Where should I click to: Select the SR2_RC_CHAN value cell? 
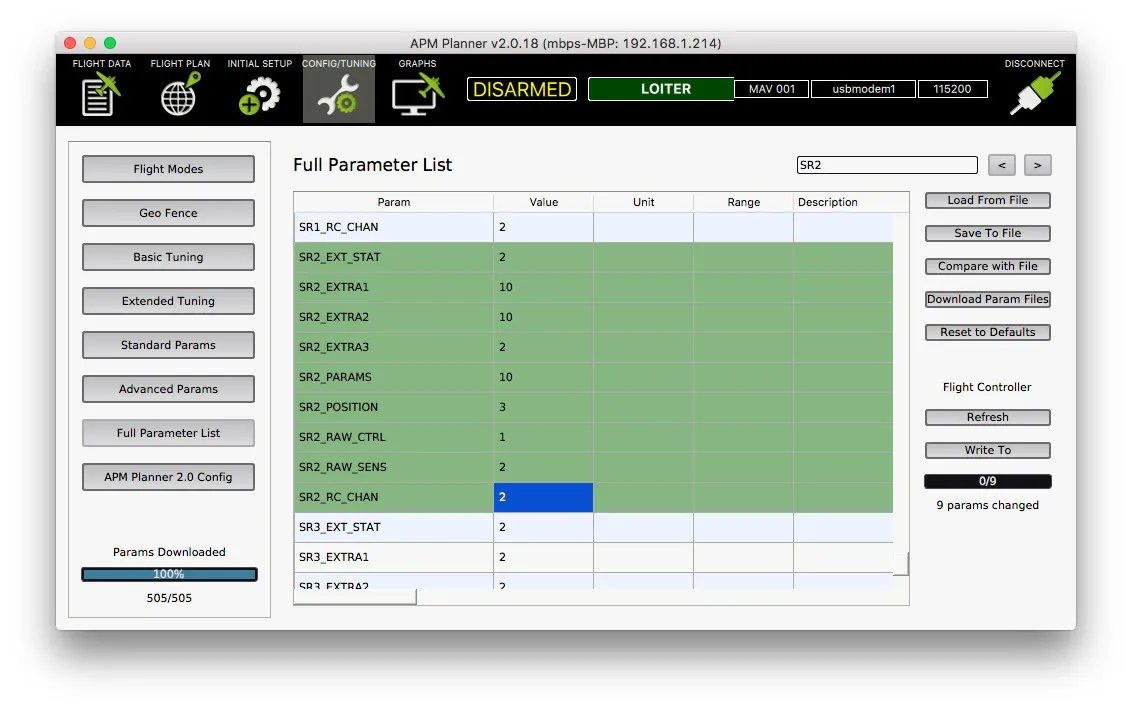point(543,497)
